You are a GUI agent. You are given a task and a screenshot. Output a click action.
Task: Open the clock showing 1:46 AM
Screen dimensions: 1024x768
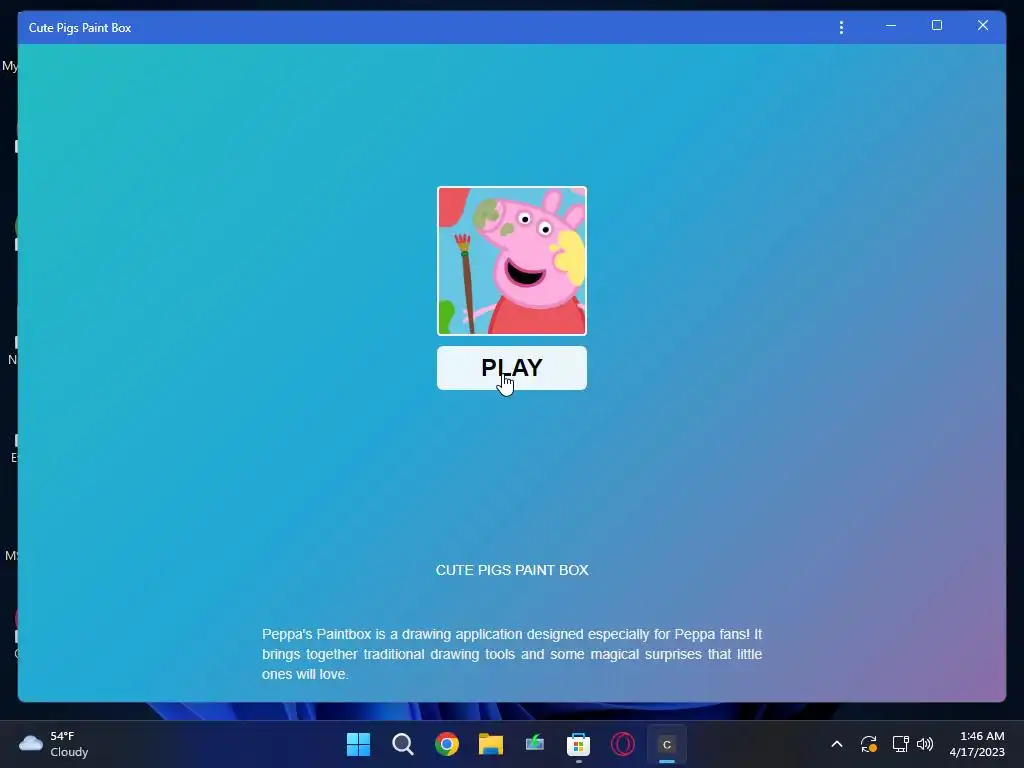pos(976,744)
